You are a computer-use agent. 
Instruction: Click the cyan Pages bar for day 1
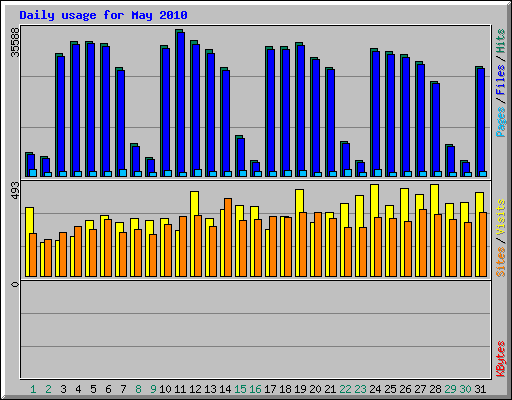click(33, 173)
